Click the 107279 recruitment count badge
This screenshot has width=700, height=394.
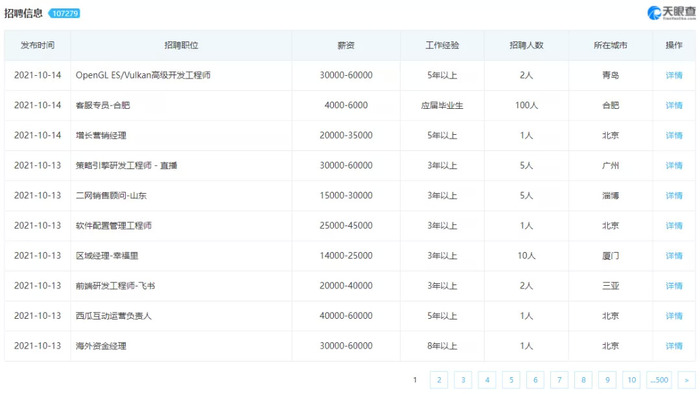[64, 13]
